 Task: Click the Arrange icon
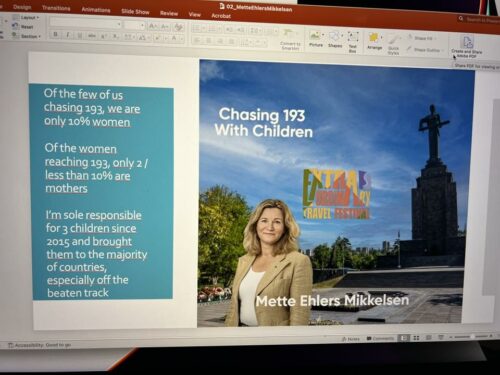click(x=374, y=41)
